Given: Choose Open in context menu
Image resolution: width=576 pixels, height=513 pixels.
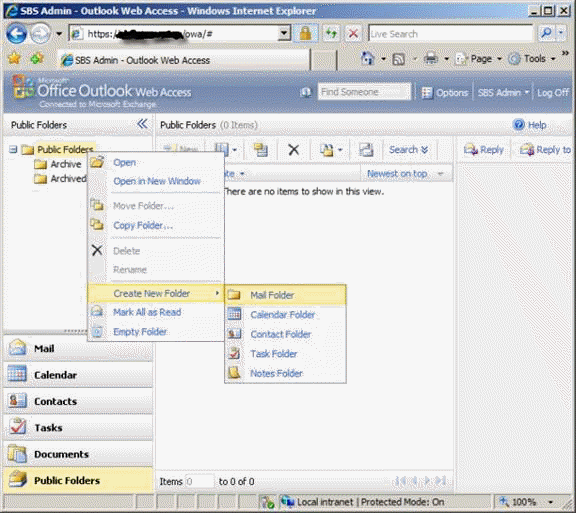Looking at the screenshot, I should point(156,162).
